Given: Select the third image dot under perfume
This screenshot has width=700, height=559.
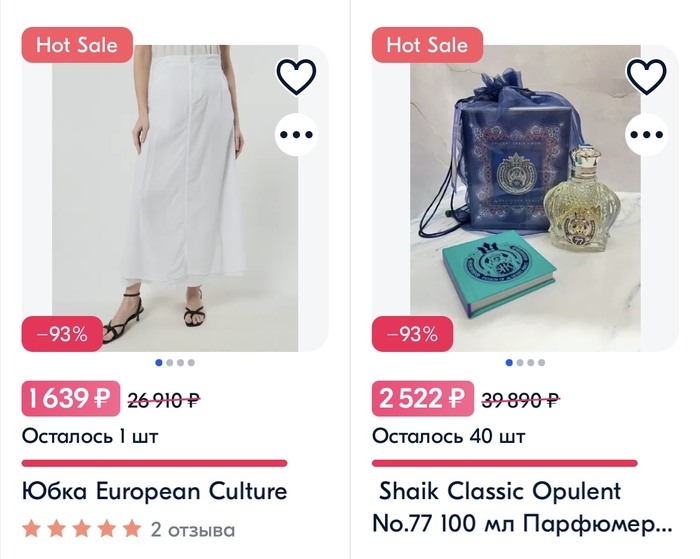Looking at the screenshot, I should pyautogui.click(x=531, y=363).
